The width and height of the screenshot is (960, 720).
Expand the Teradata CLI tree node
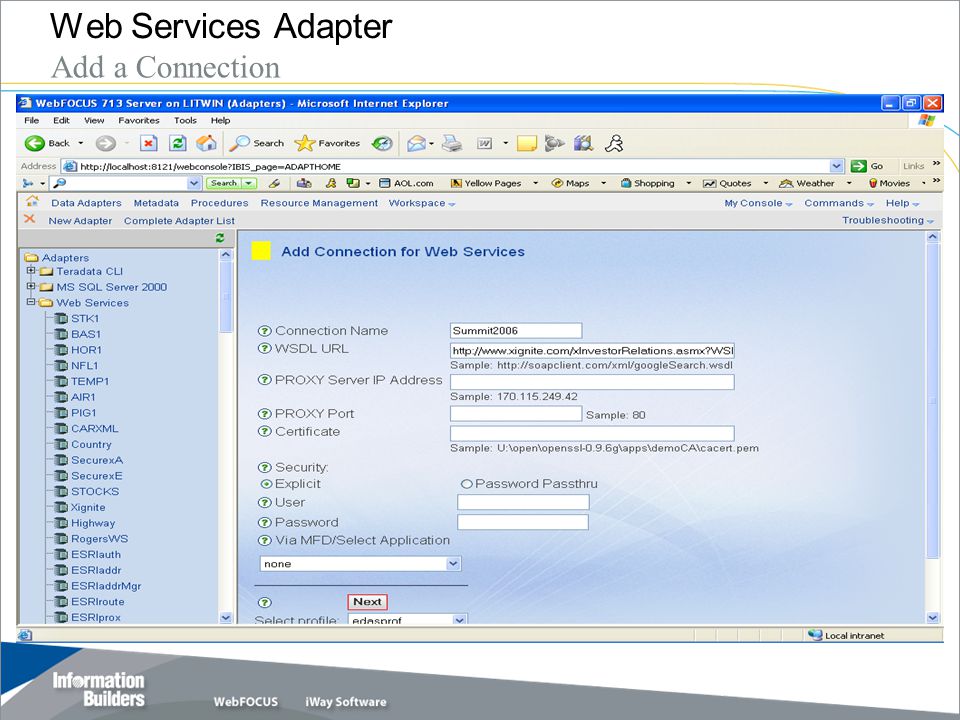tap(31, 270)
